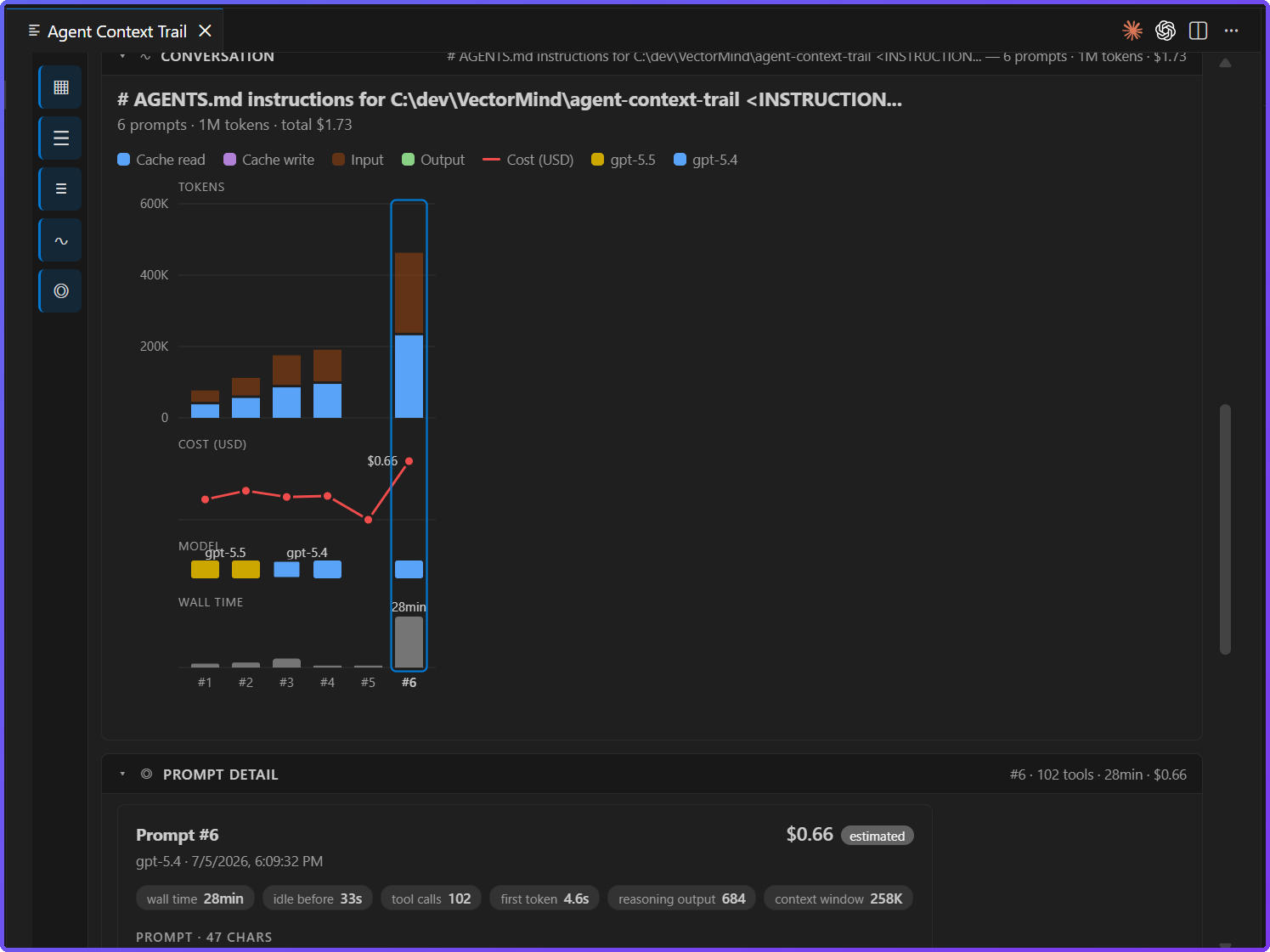The height and width of the screenshot is (952, 1270).
Task: Open the grid table view sidebar icon
Action: click(x=60, y=87)
